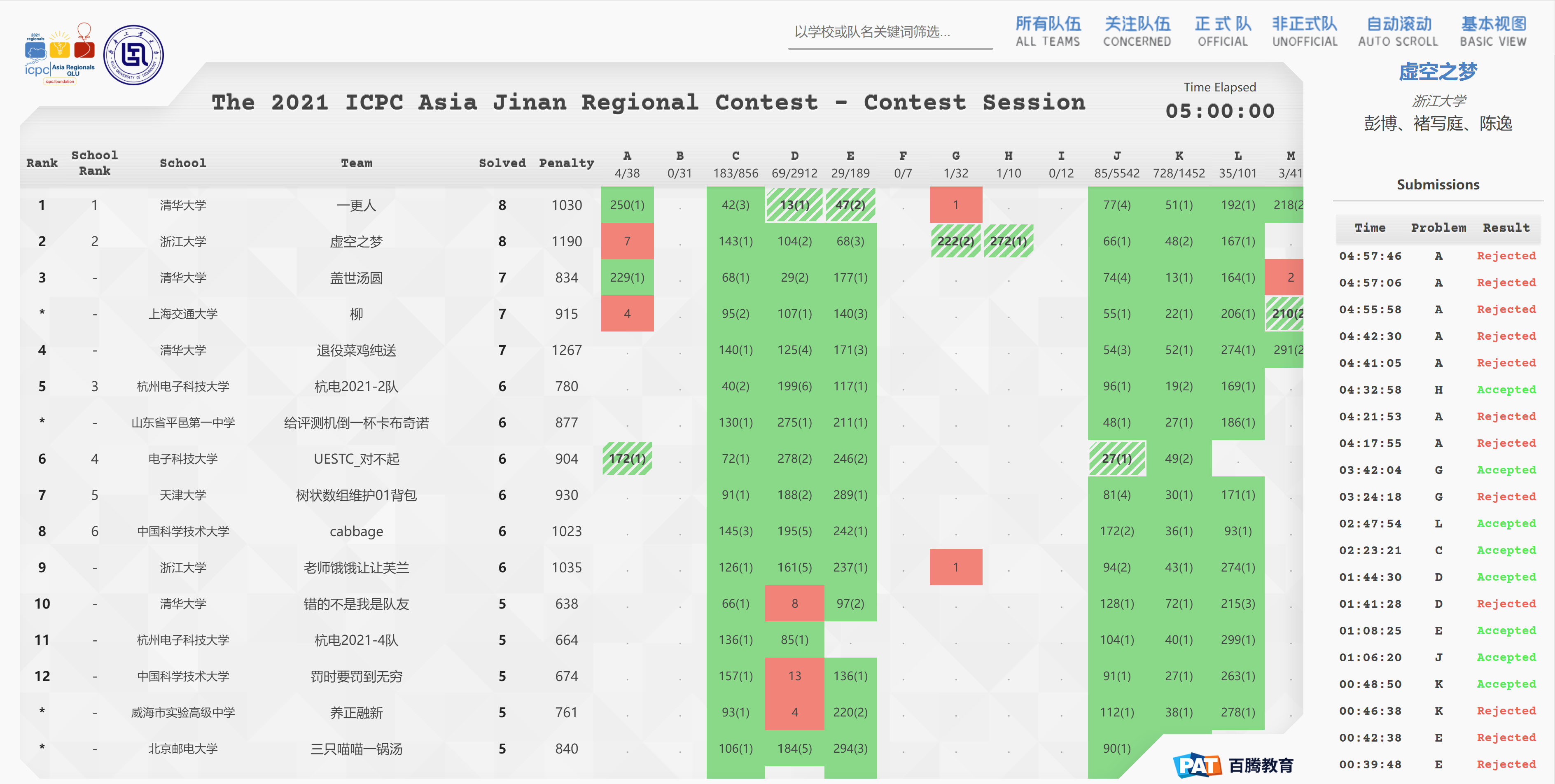Toggle the Auto Scroll option
The image size is (1555, 784).
pos(1398,31)
